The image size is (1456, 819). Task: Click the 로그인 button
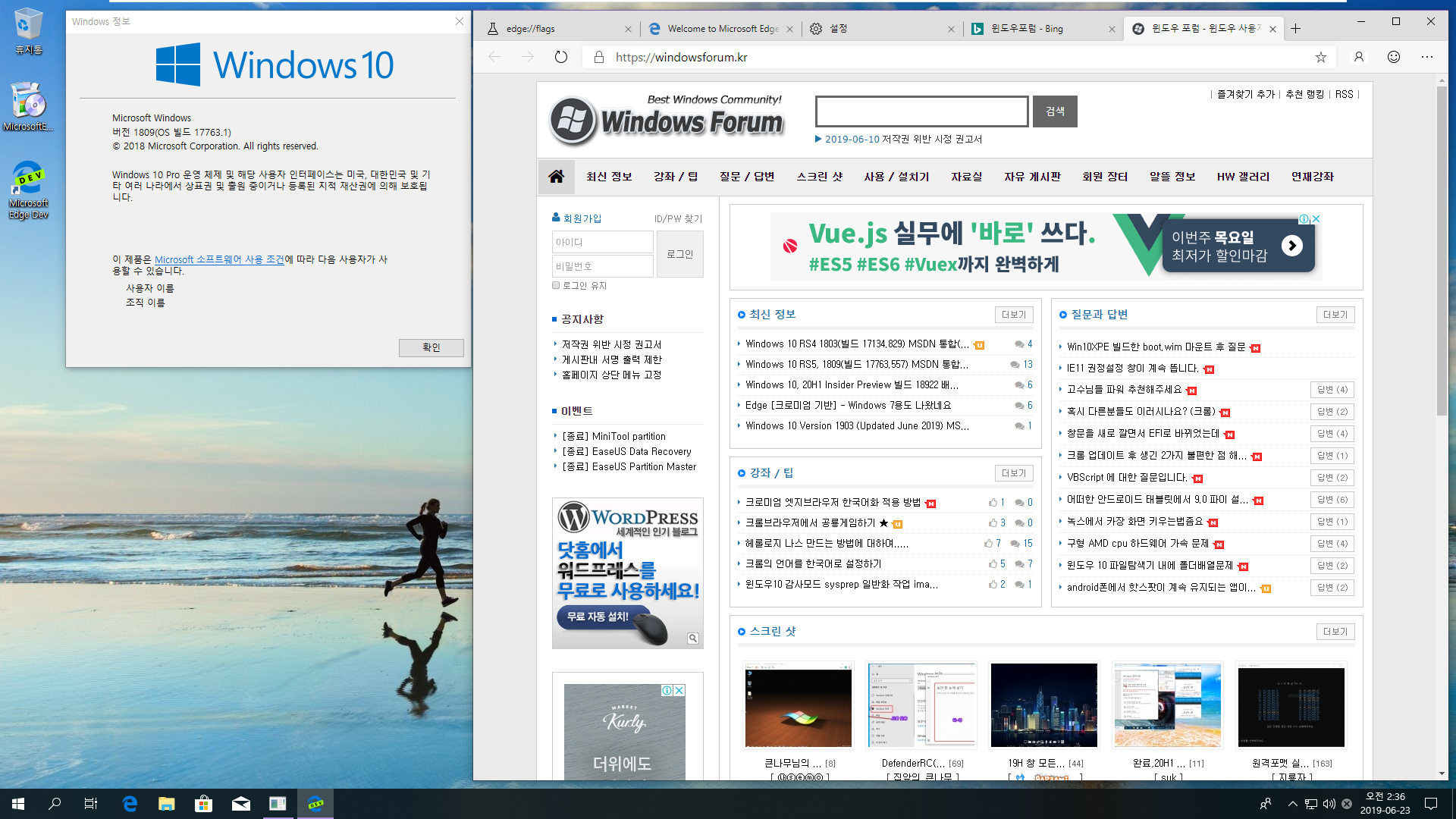tap(680, 254)
